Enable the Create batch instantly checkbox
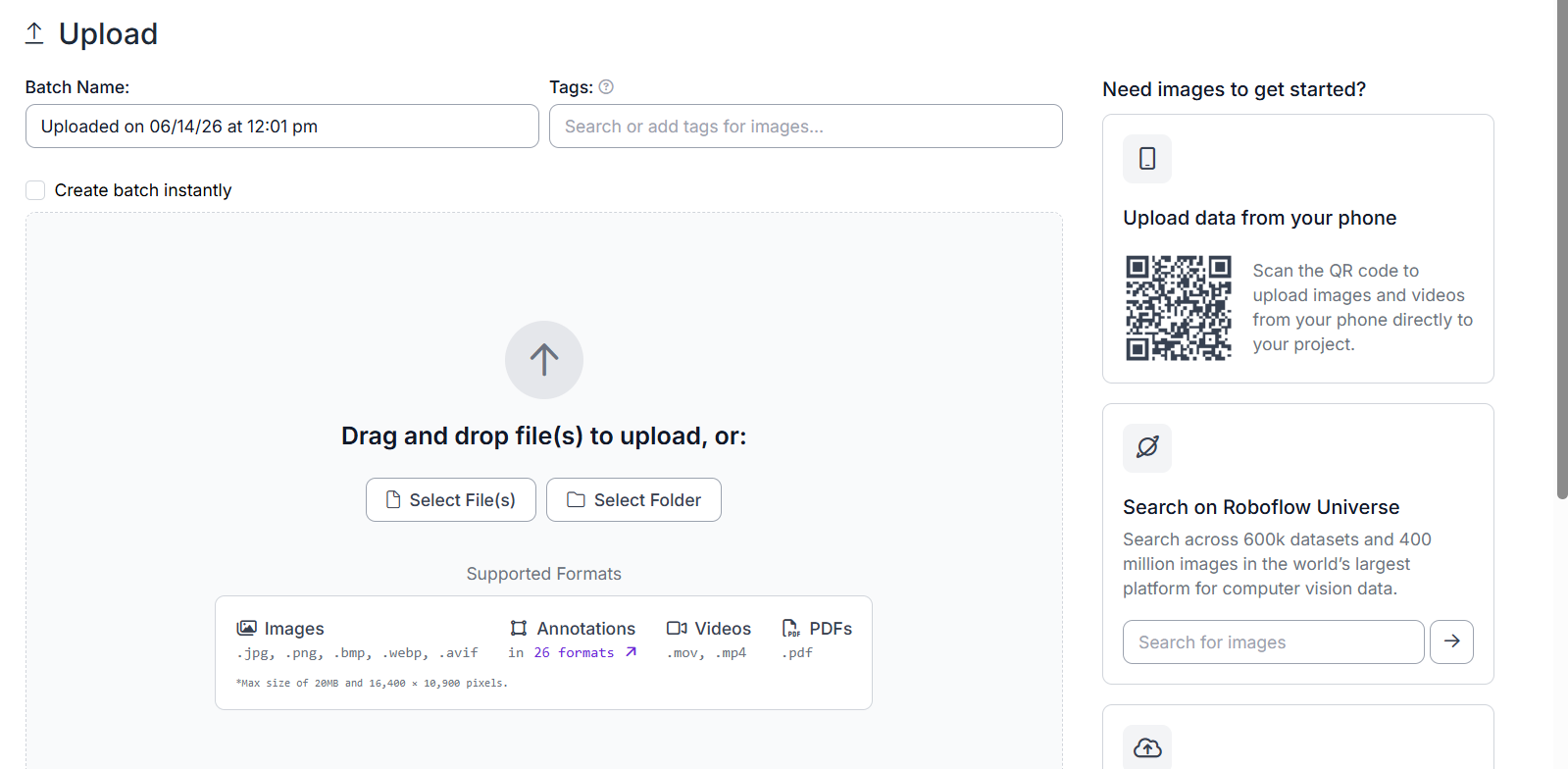1568x769 pixels. point(35,190)
